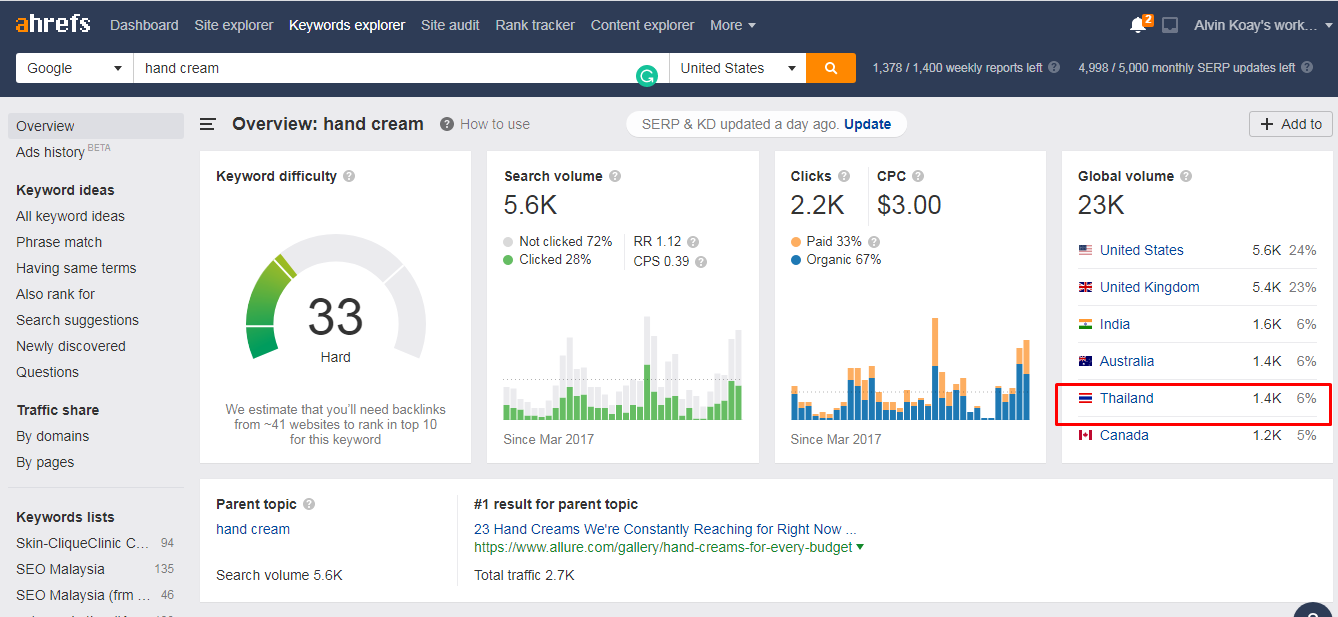Viewport: 1338px width, 617px height.
Task: Click the Add to button
Action: click(1291, 124)
